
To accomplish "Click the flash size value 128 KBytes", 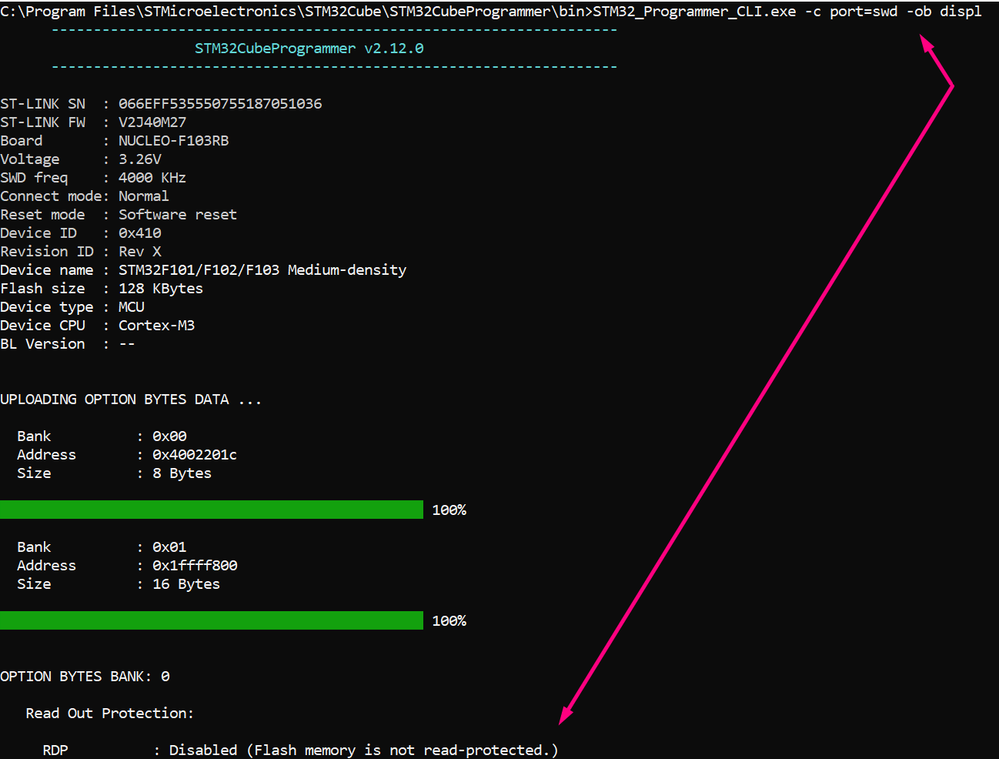I will pos(160,288).
